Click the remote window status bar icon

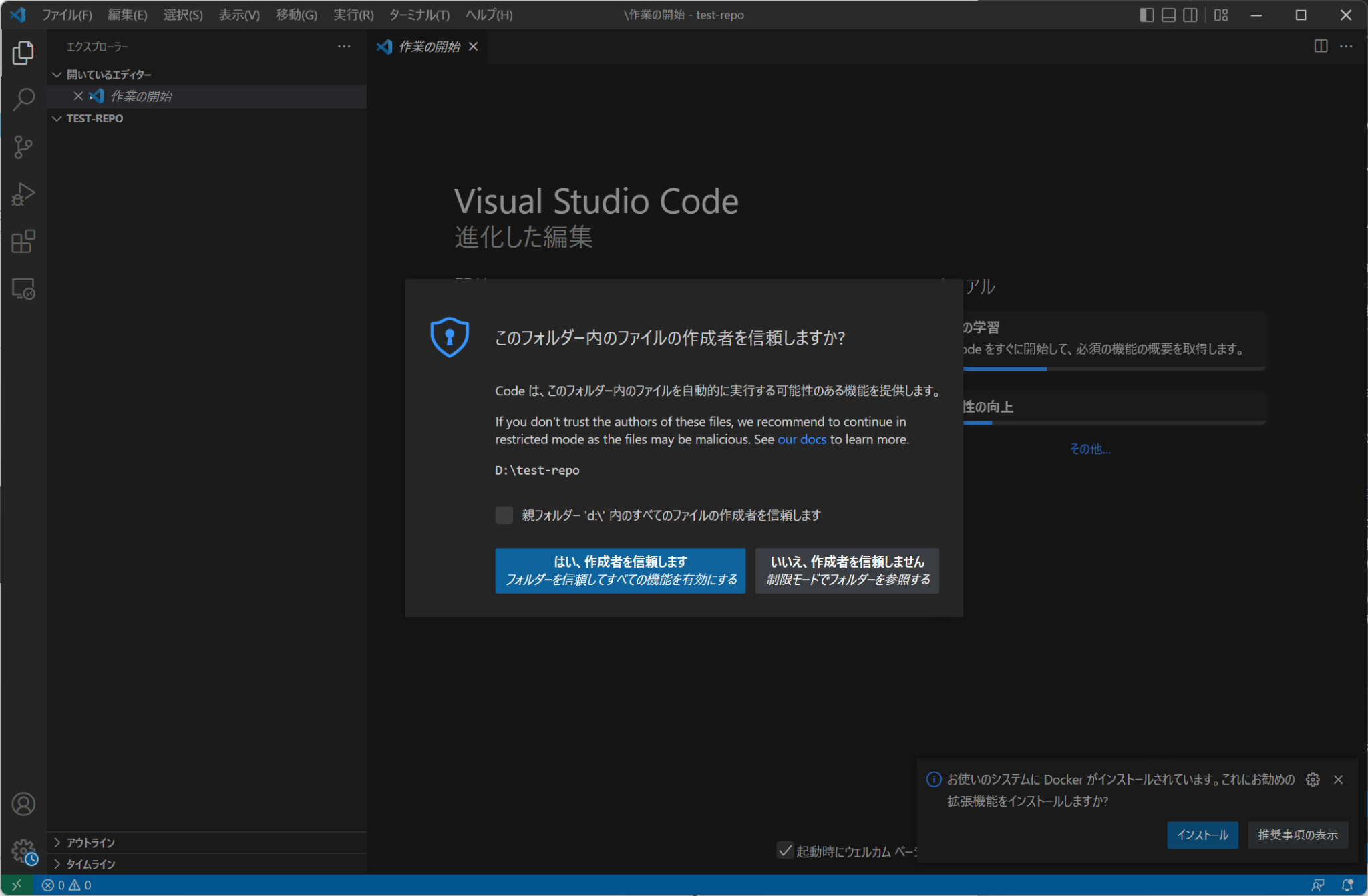click(x=16, y=885)
